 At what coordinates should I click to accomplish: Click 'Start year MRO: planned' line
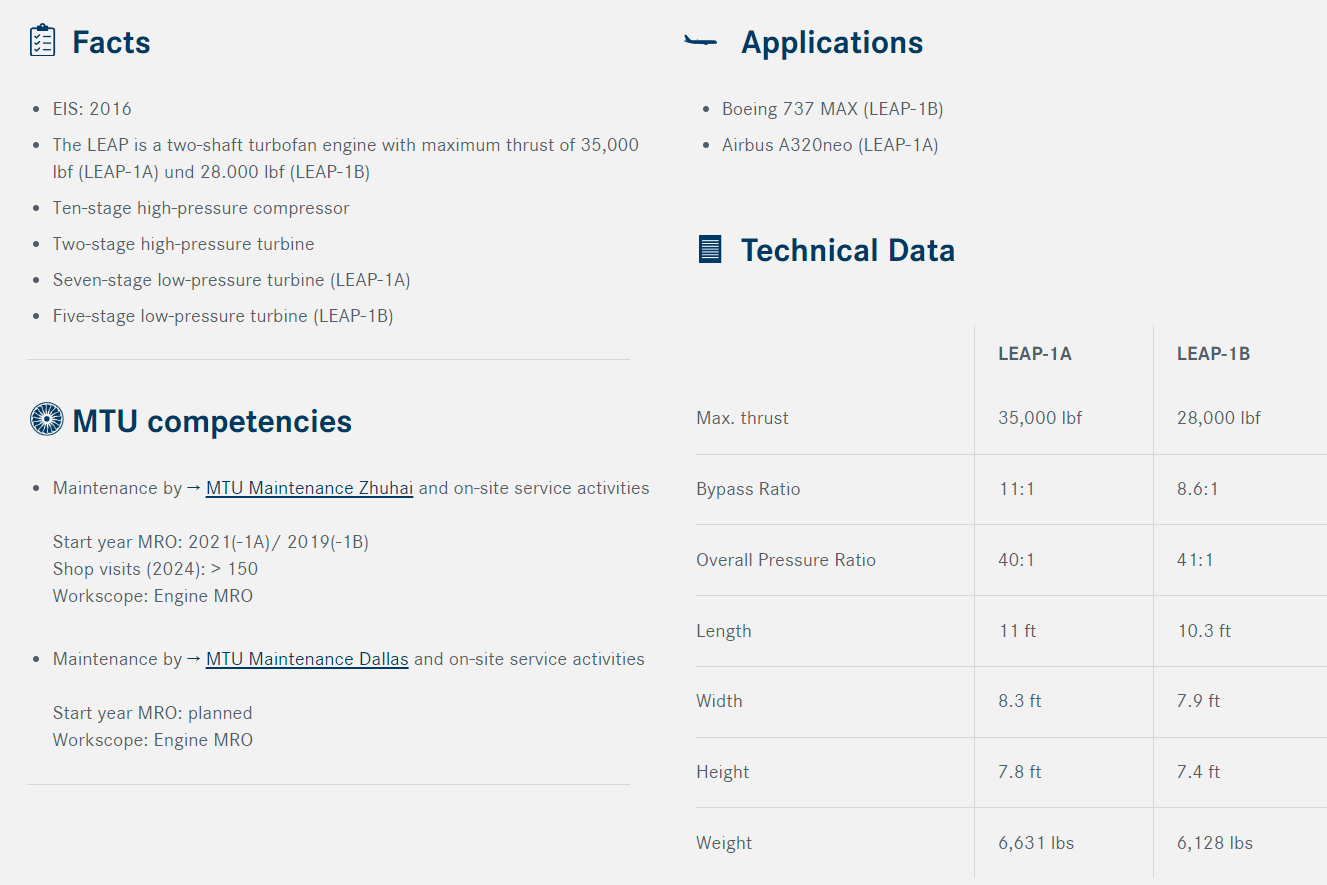[x=152, y=713]
